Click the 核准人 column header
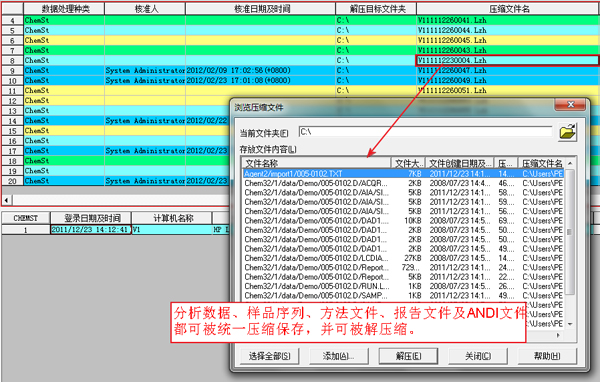 145,9
